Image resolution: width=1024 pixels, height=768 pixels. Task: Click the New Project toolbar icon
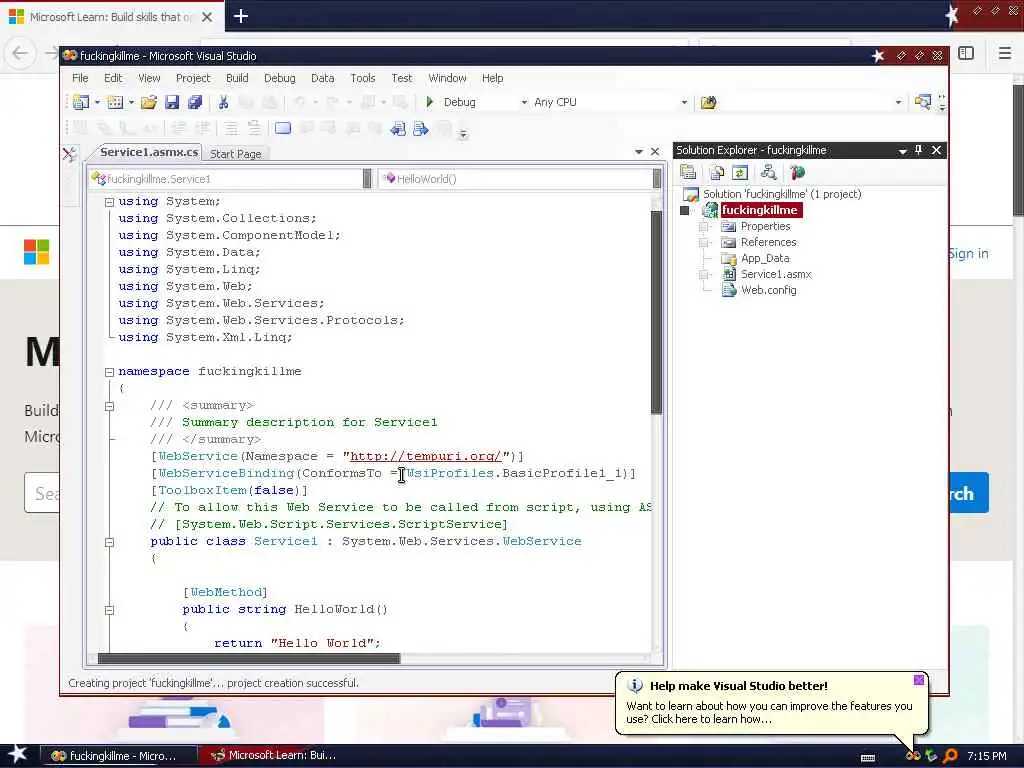click(x=81, y=102)
